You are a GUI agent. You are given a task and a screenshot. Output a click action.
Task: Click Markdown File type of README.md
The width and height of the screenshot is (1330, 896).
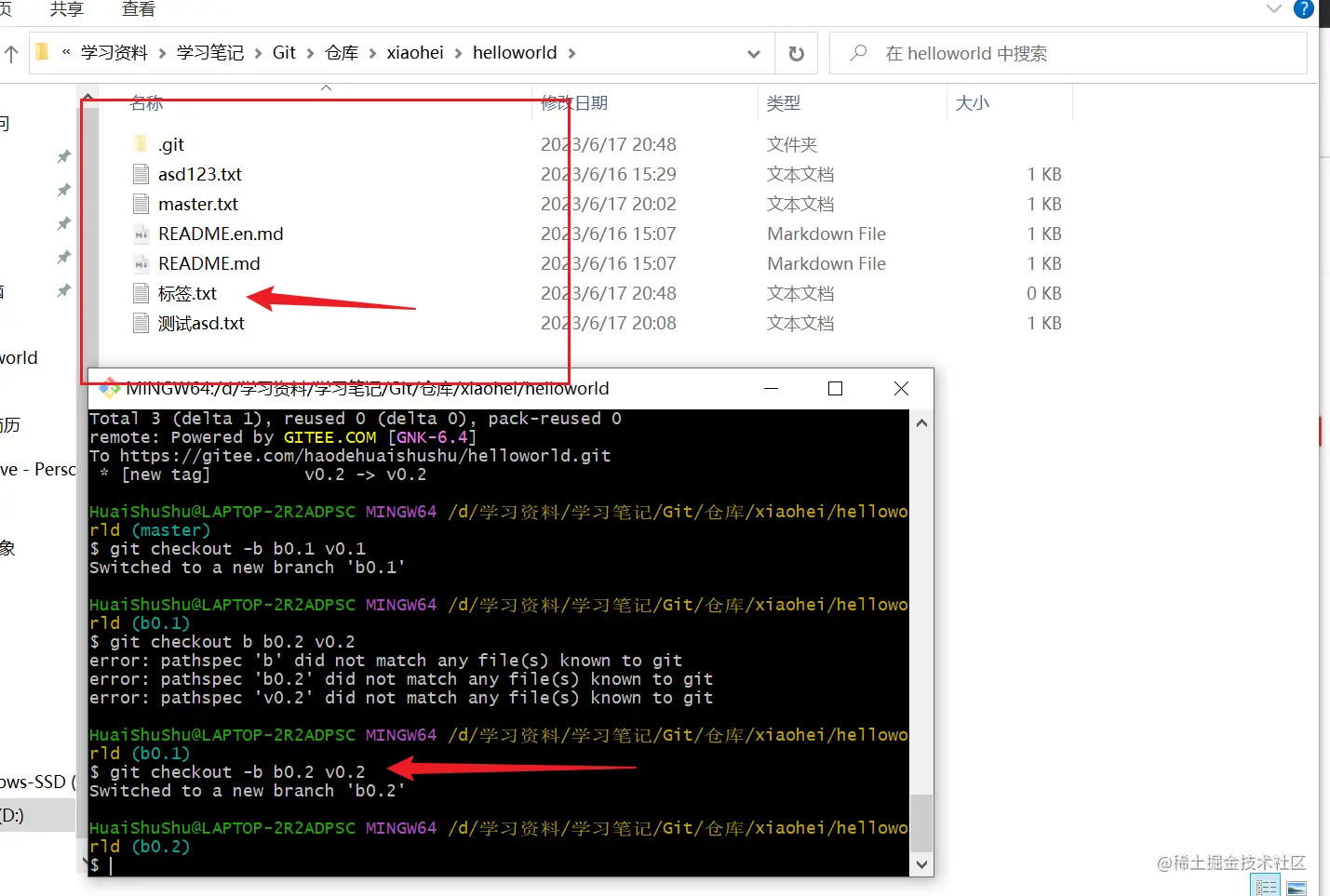(826, 263)
